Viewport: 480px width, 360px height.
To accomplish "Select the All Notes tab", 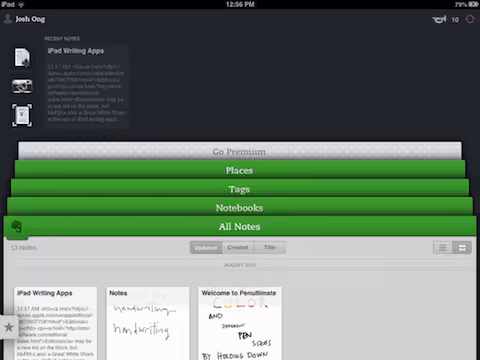I will (x=240, y=226).
